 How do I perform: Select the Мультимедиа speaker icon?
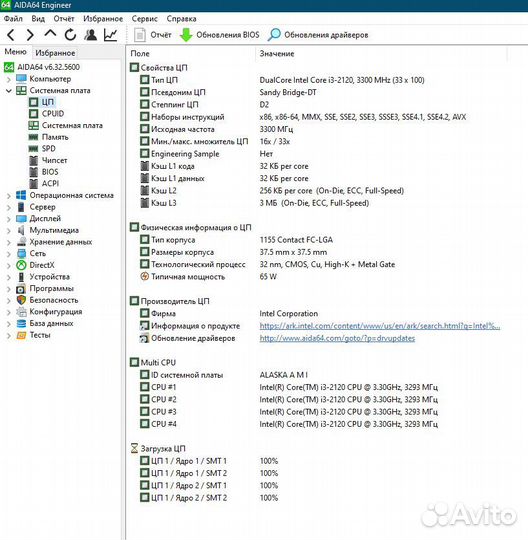(x=21, y=230)
